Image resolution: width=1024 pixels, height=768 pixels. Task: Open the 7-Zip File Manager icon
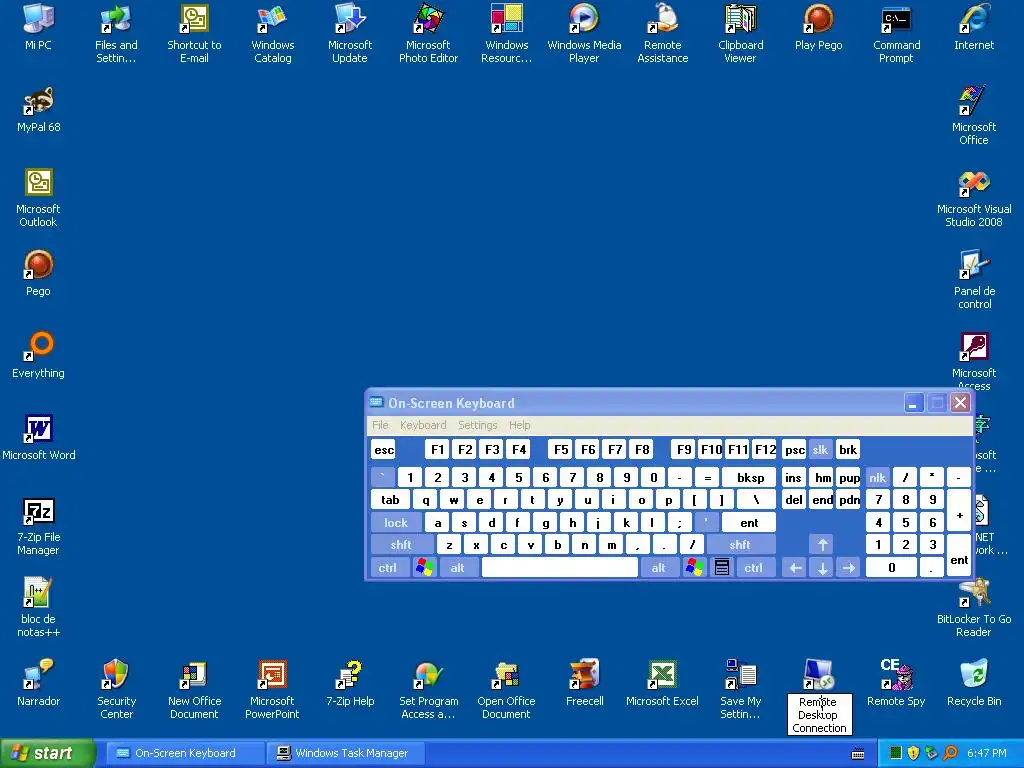39,512
